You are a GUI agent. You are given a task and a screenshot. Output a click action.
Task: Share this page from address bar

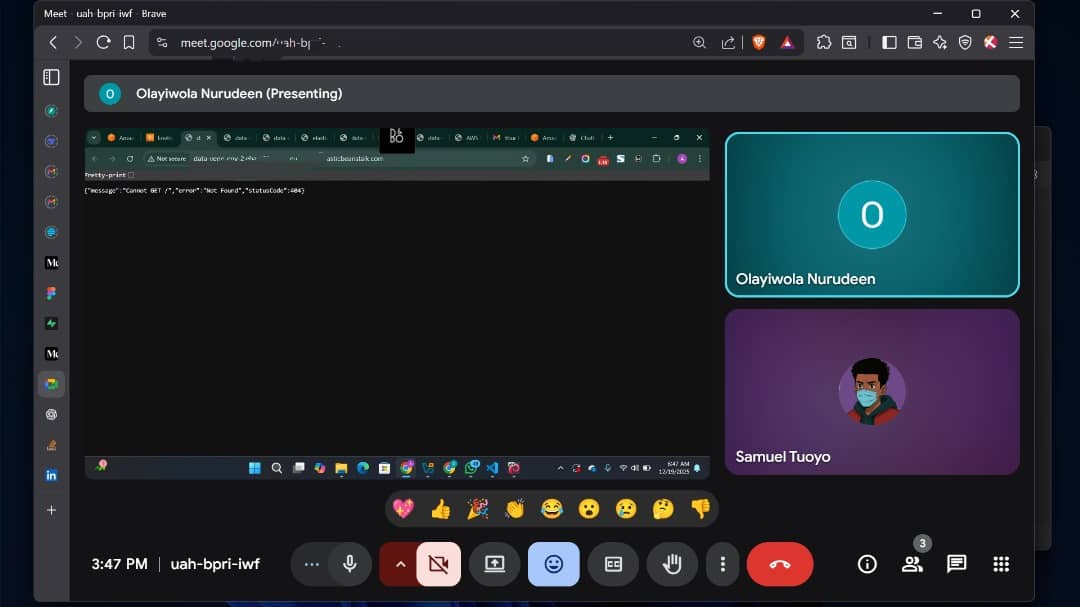click(728, 43)
